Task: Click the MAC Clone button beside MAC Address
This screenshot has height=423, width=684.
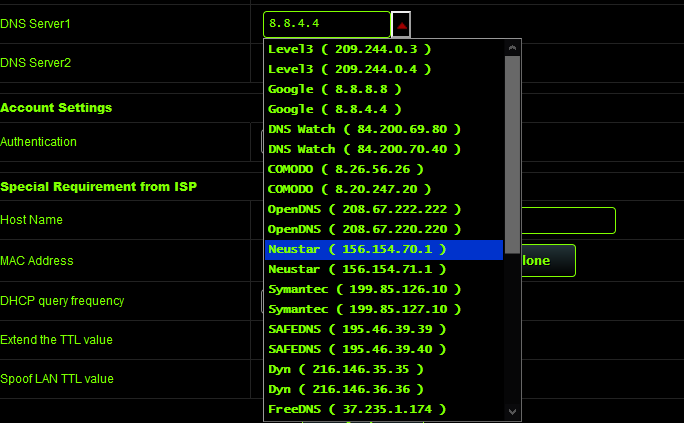Action: [548, 261]
